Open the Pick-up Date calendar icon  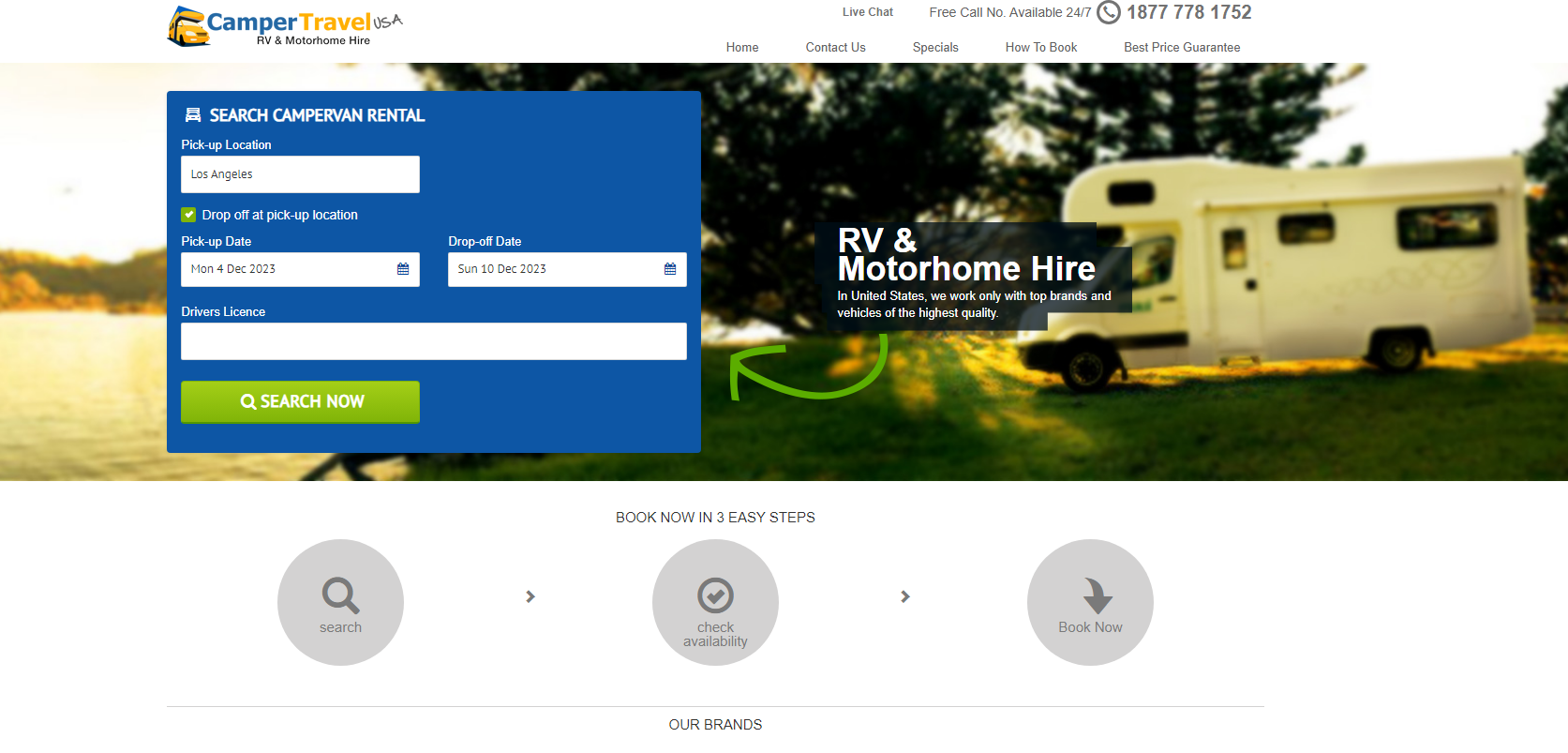click(403, 269)
